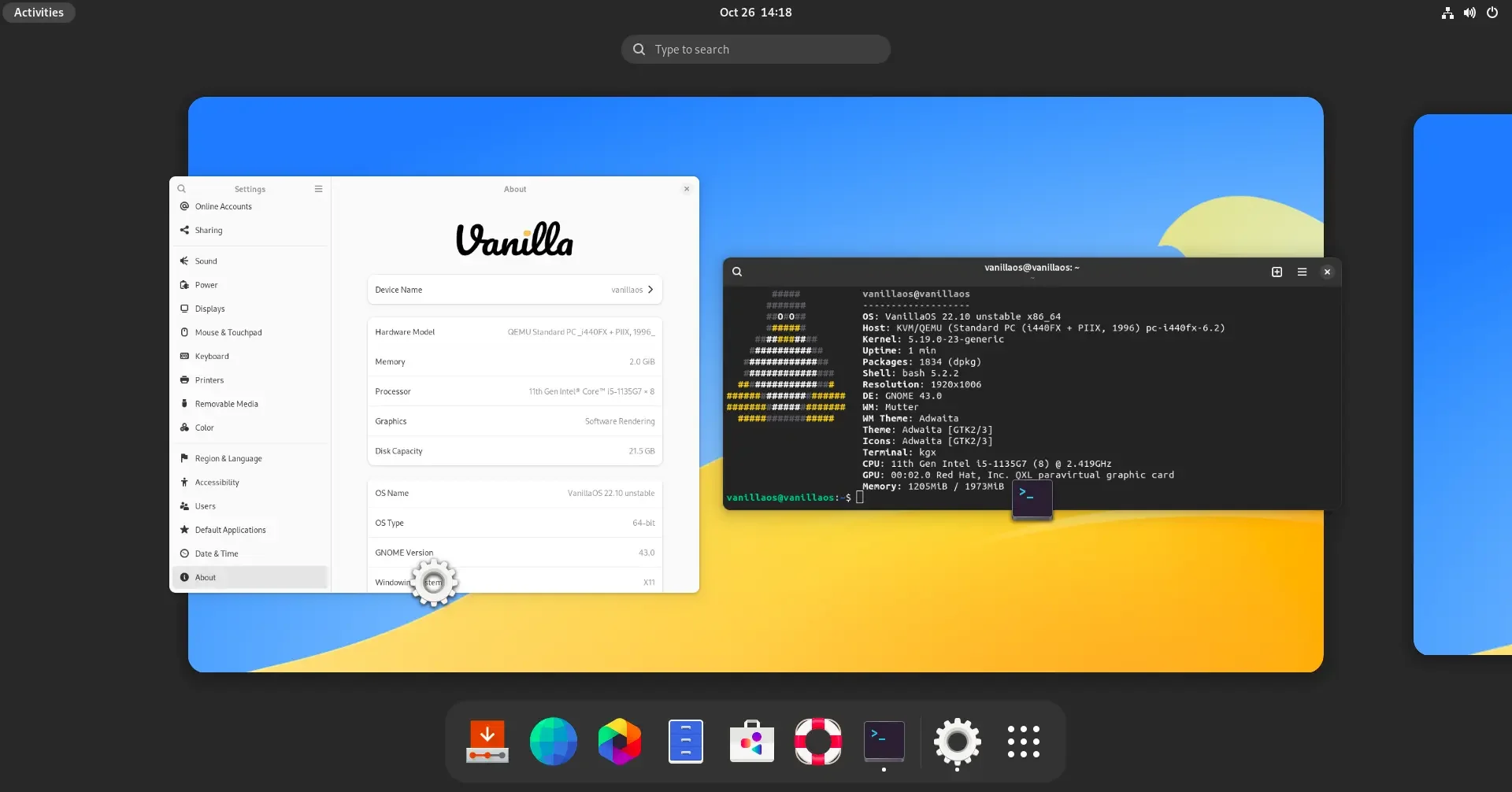The width and height of the screenshot is (1512, 792).
Task: Click the OS Name row
Action: 515,494
